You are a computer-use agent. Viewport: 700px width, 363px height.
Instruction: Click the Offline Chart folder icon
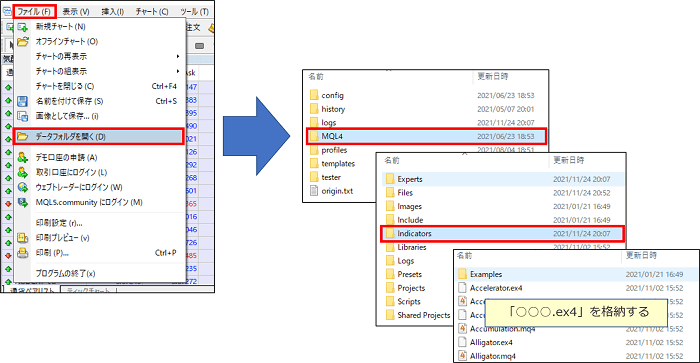tap(22, 42)
